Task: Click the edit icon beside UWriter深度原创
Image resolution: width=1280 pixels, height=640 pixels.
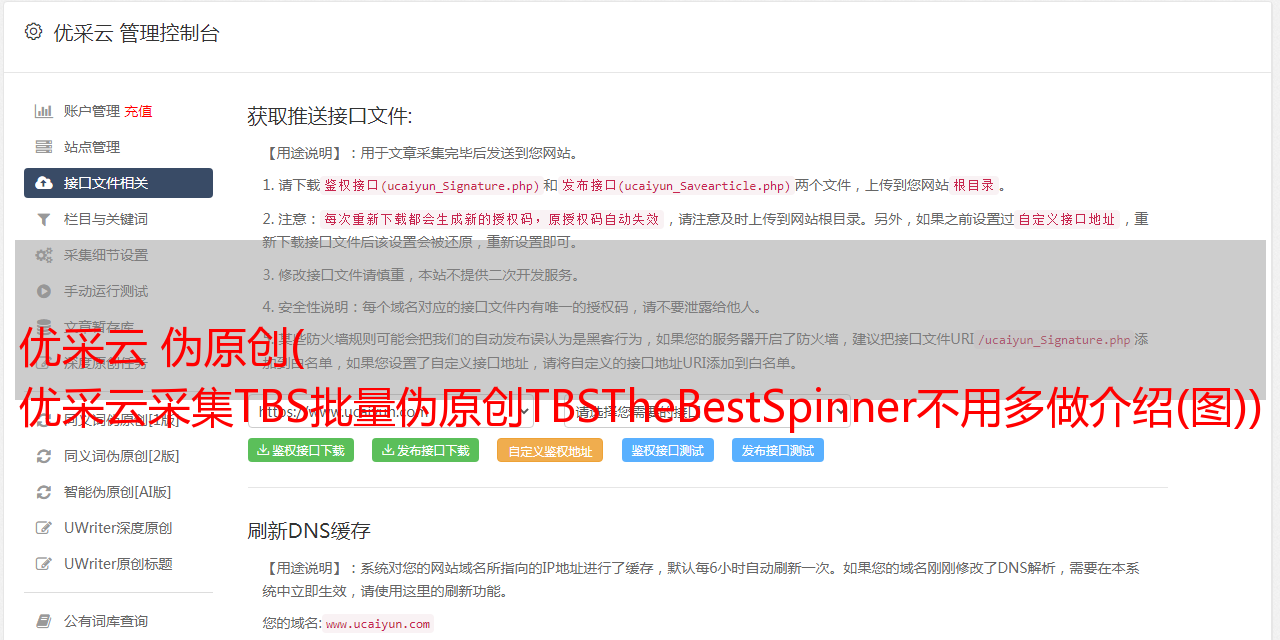Action: 44,528
